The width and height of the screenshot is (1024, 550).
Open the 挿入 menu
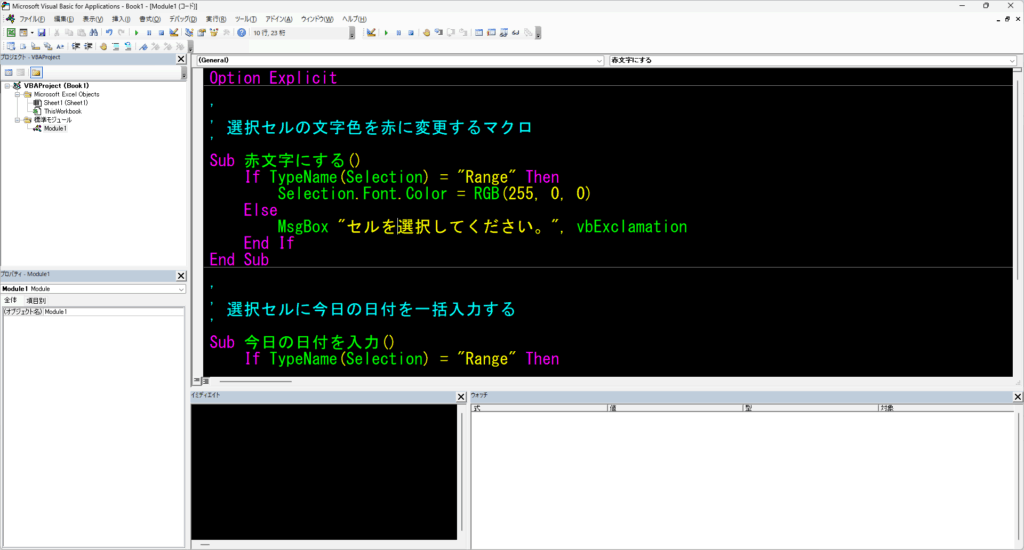coord(121,19)
